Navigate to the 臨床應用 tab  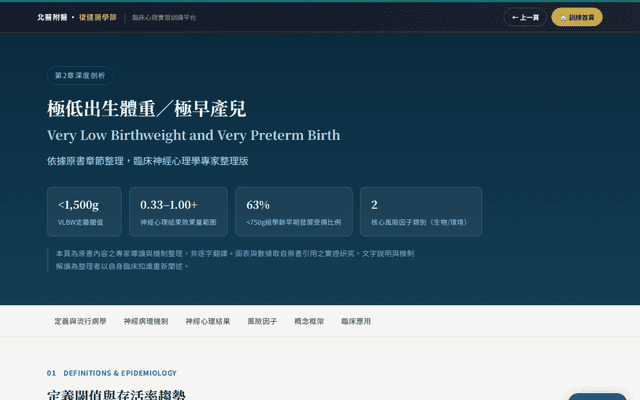(356, 321)
